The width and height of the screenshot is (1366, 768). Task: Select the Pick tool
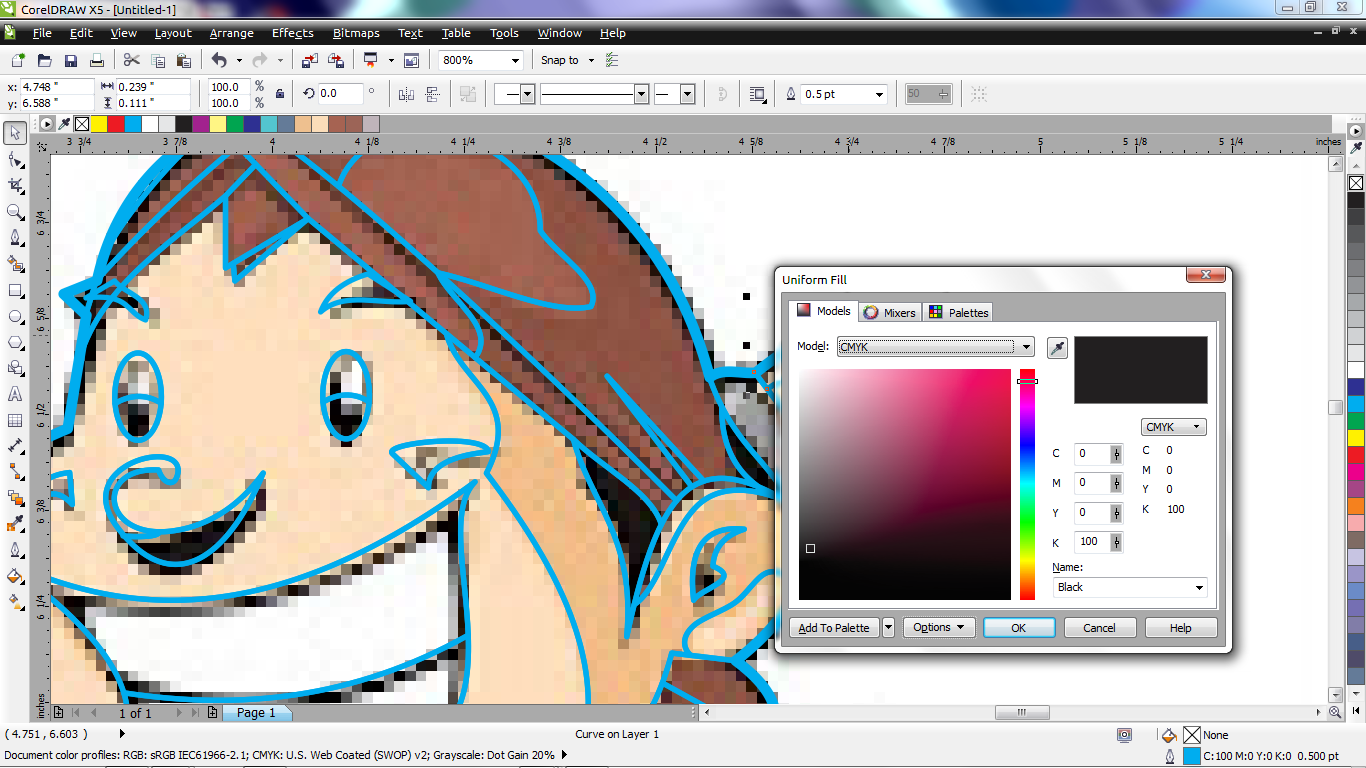[x=14, y=132]
